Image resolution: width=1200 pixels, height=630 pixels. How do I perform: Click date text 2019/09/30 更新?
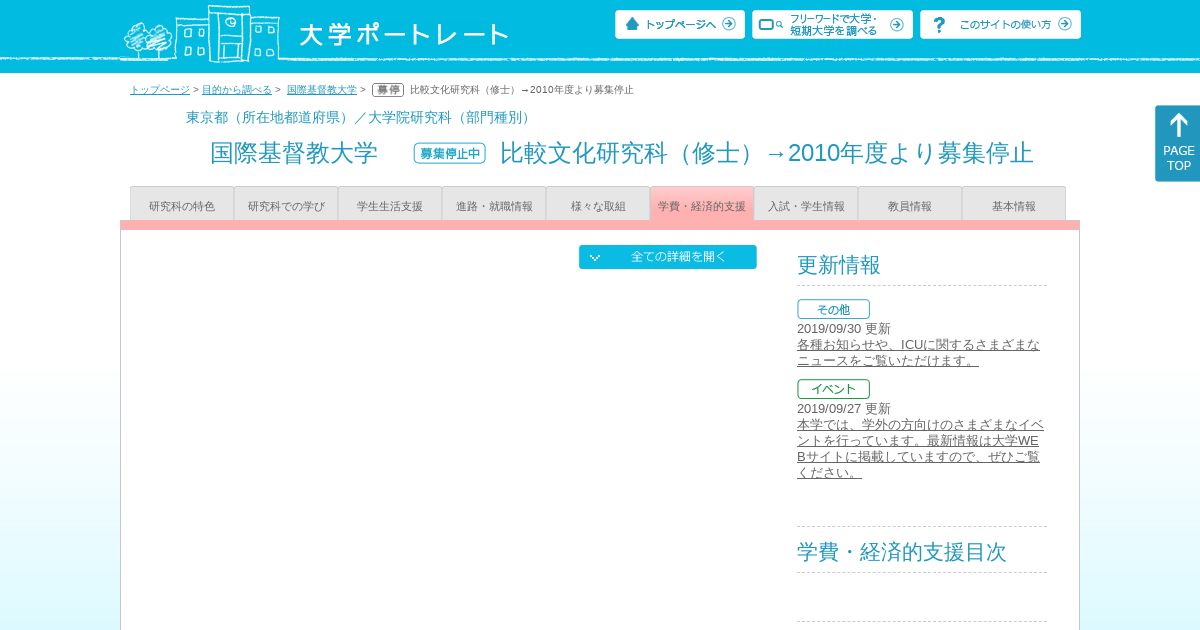(x=844, y=328)
